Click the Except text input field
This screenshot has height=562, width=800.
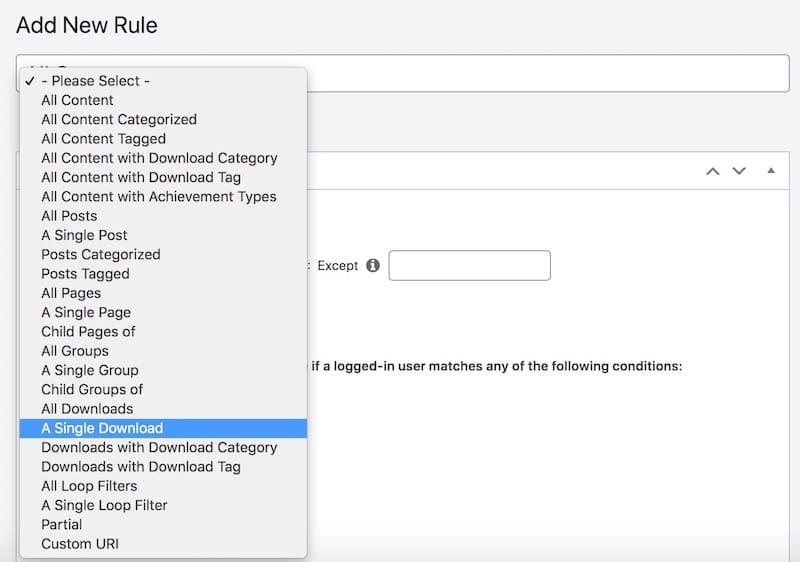pyautogui.click(x=469, y=266)
